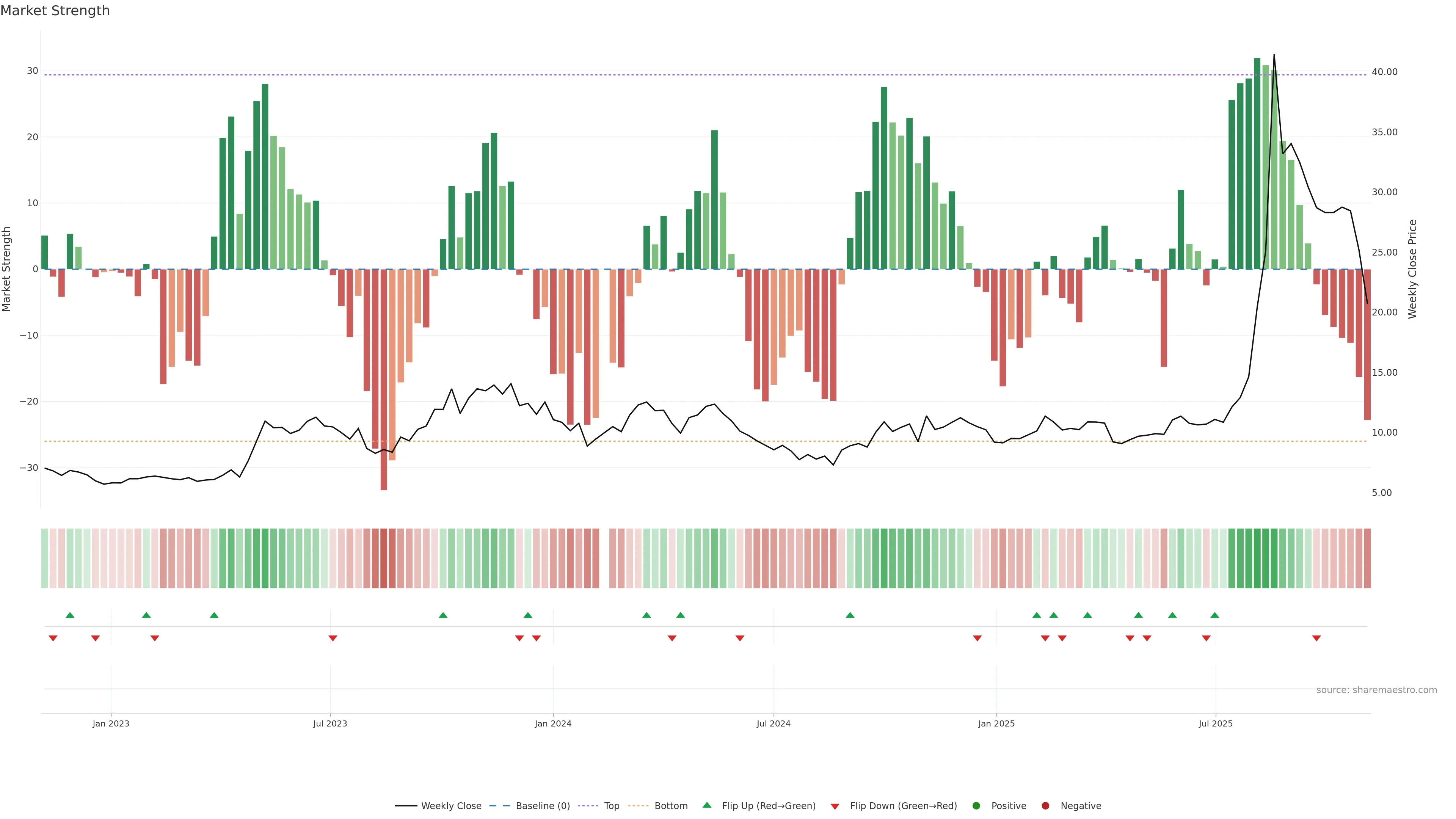Click the Jul 2025 x-axis label
This screenshot has width=1456, height=819.
point(1215,723)
